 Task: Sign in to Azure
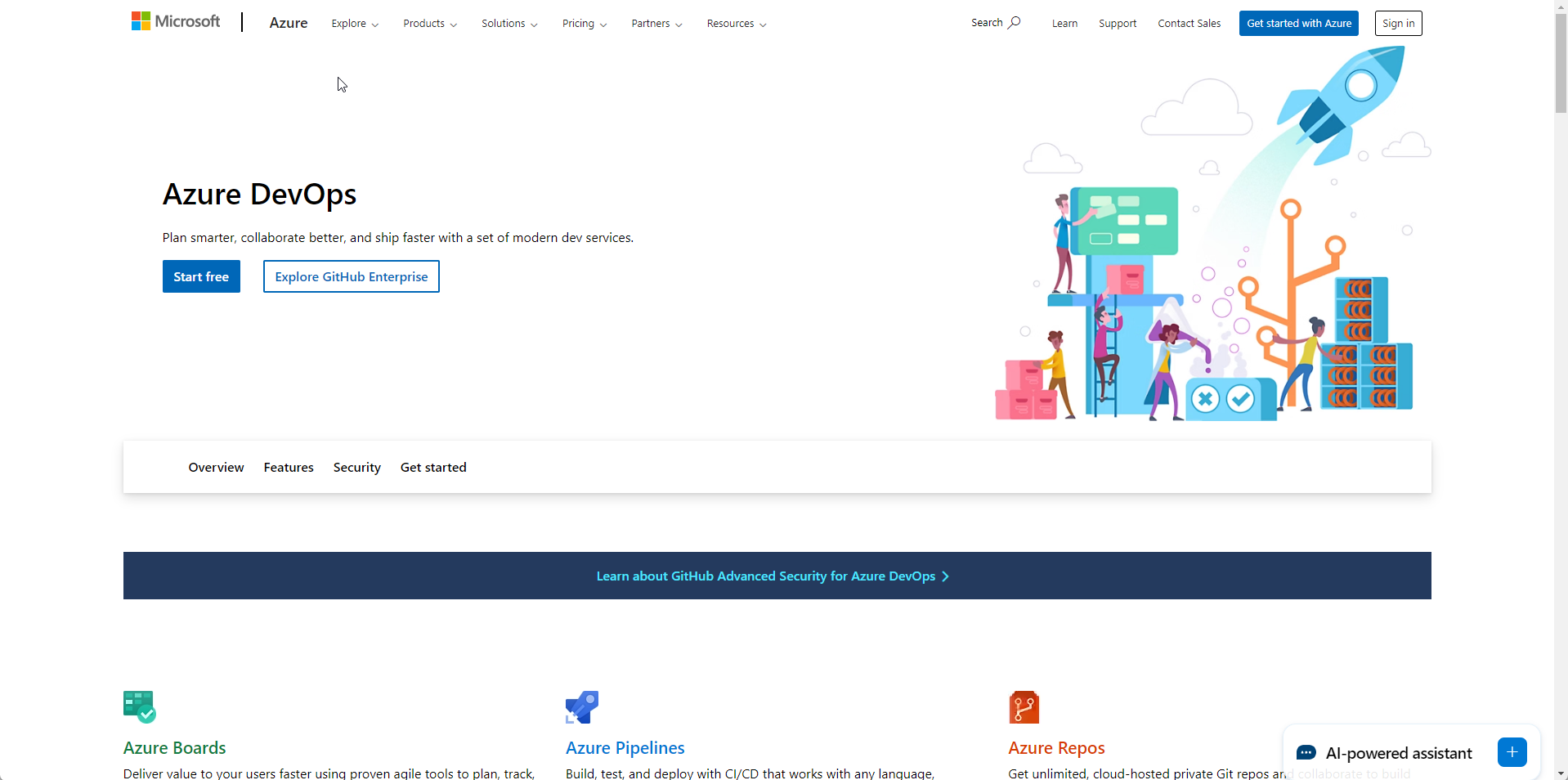point(1397,23)
